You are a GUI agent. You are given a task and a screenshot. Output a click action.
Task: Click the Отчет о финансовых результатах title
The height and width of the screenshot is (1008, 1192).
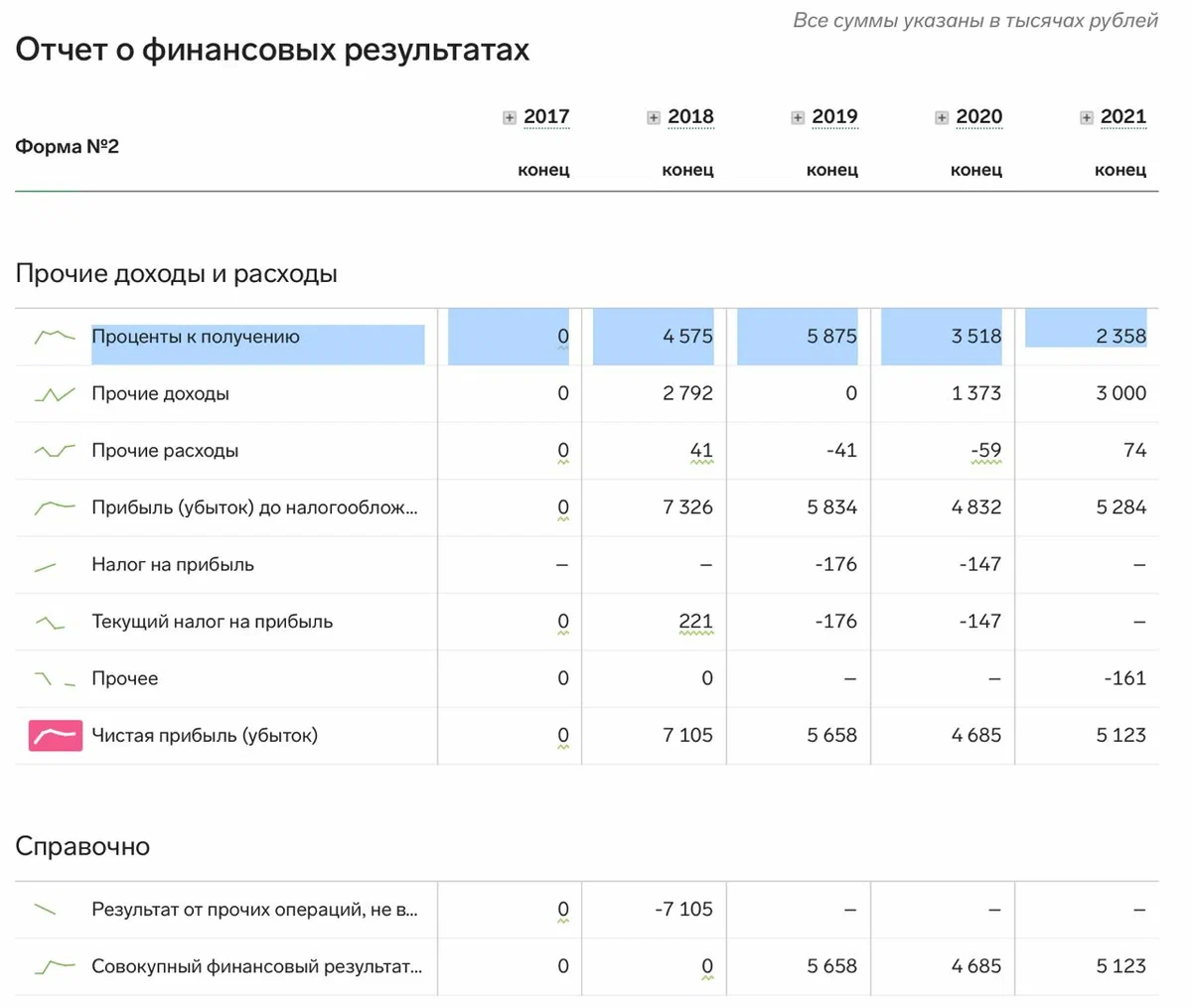click(x=272, y=50)
